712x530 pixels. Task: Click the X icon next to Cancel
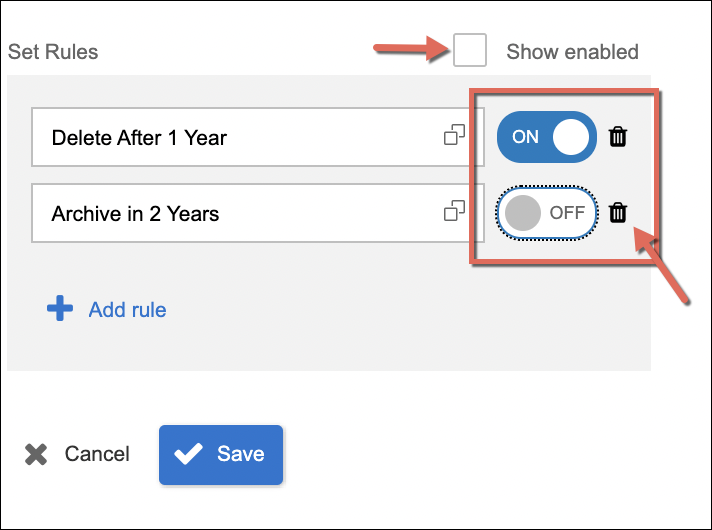[36, 454]
